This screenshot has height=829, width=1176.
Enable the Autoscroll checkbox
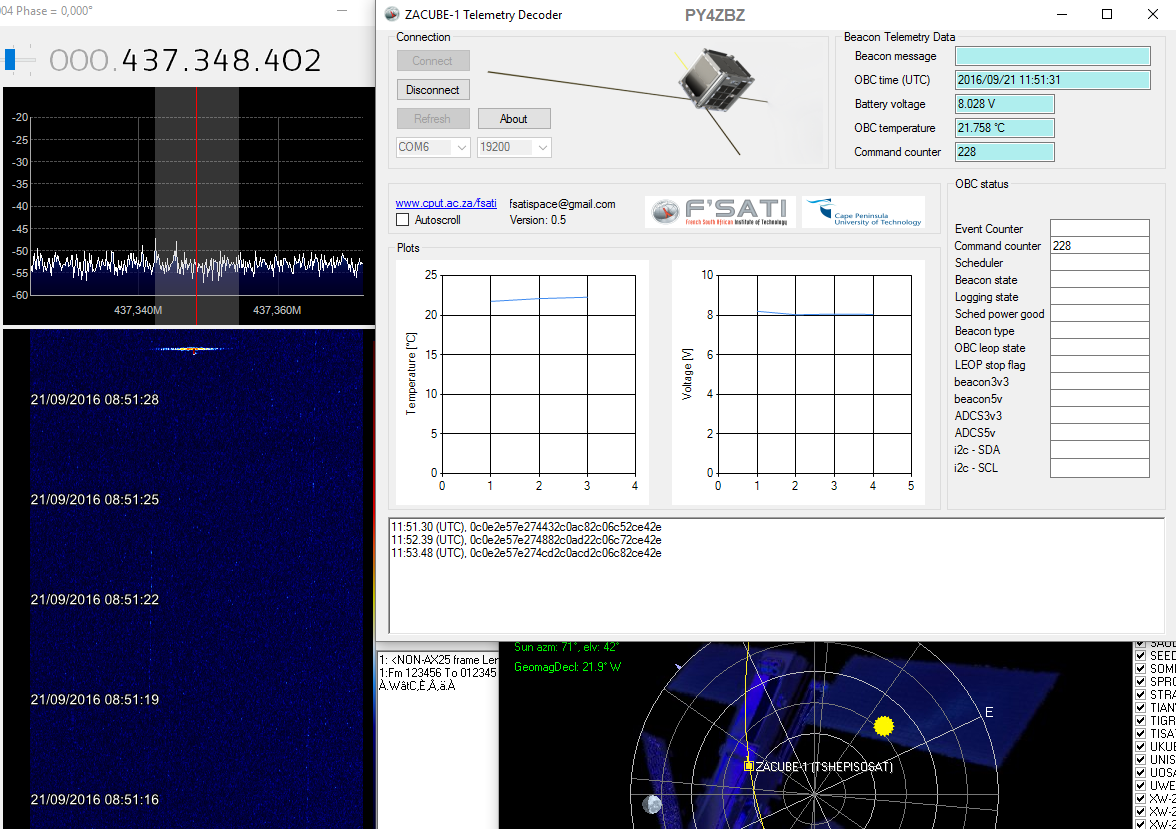pos(403,220)
